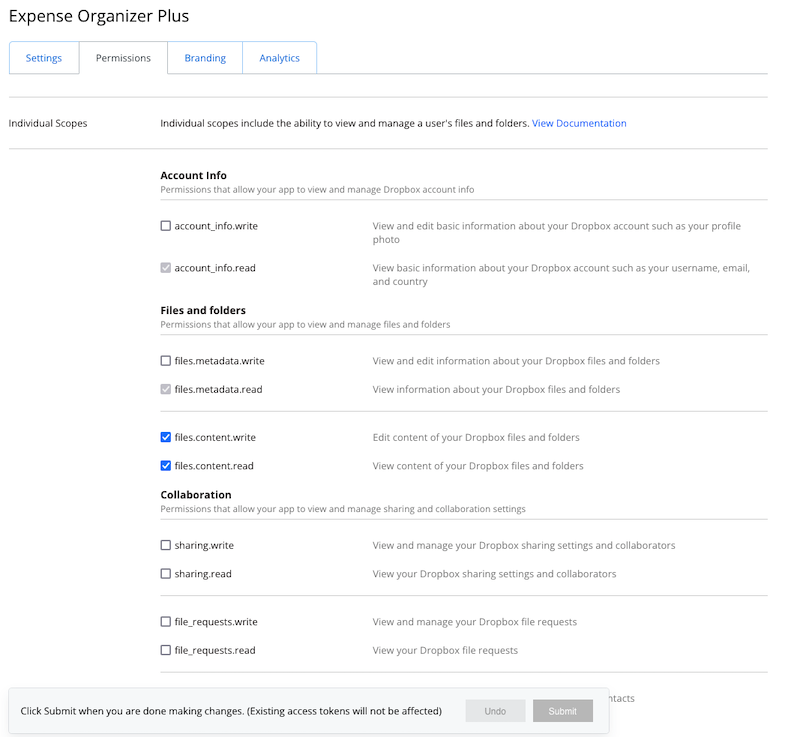Viewport: 794px width, 737px height.
Task: Enable the account_info.write checkbox
Action: pos(166,226)
